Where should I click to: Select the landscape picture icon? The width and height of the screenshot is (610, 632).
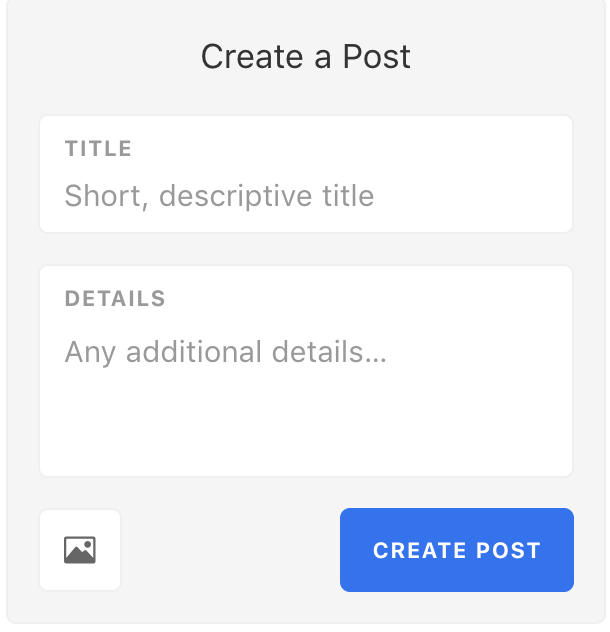pyautogui.click(x=80, y=550)
